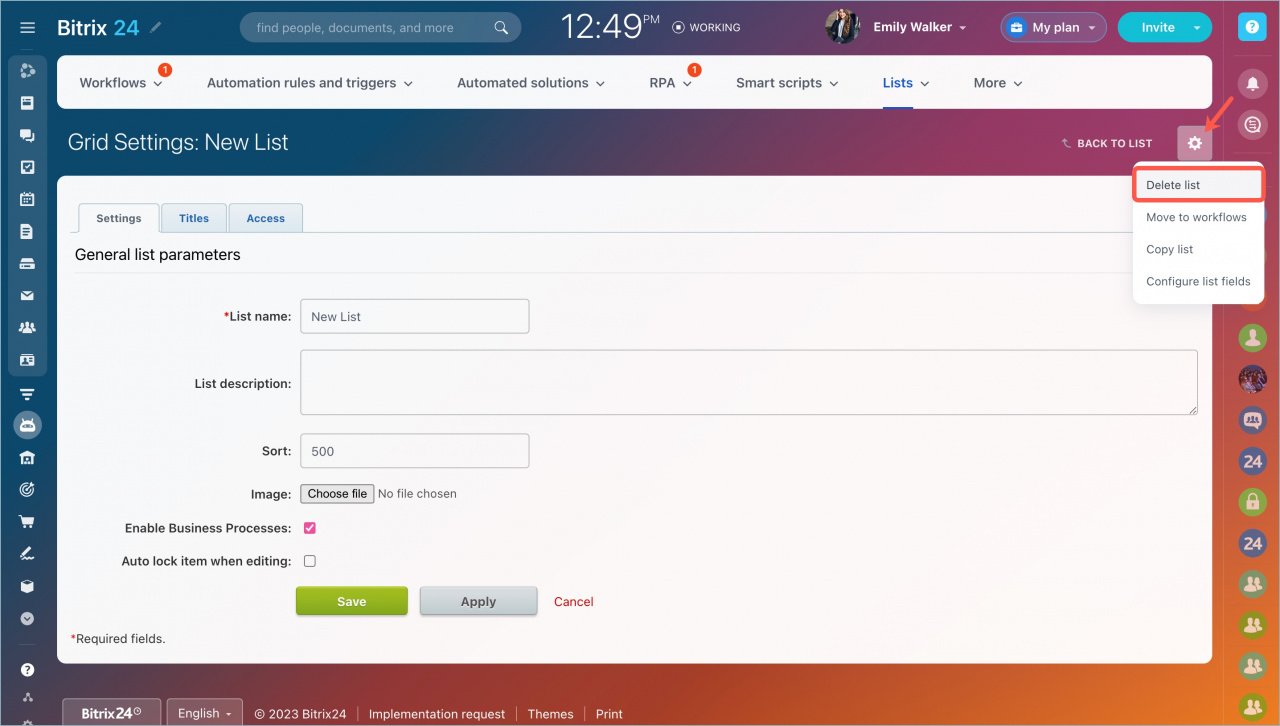Open the Drive icon in sidebar
The width and height of the screenshot is (1280, 726).
tap(28, 264)
